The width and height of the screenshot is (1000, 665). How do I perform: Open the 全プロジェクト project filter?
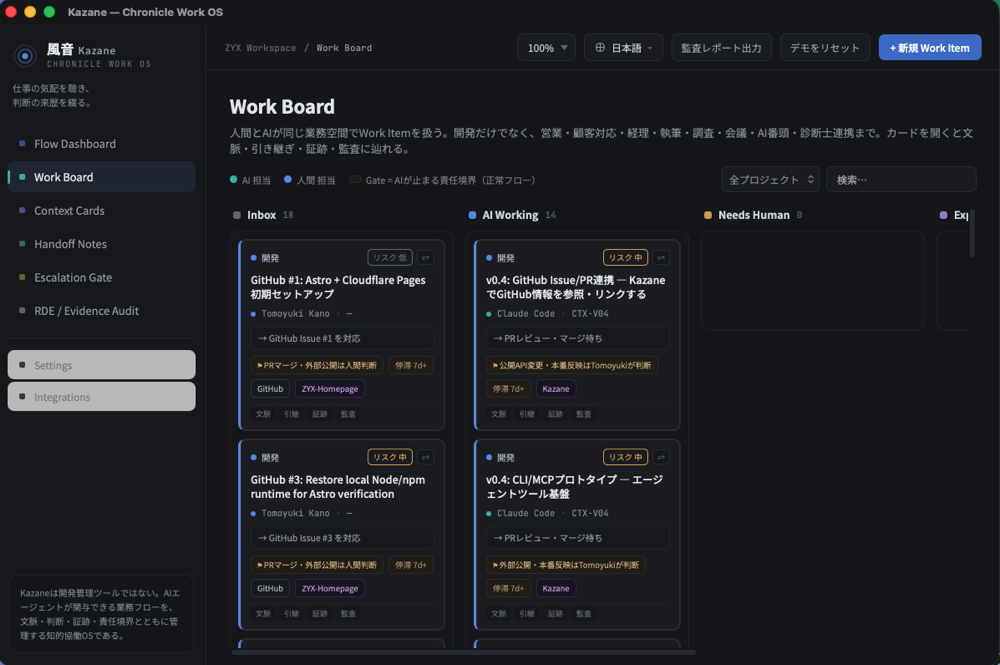pos(770,180)
